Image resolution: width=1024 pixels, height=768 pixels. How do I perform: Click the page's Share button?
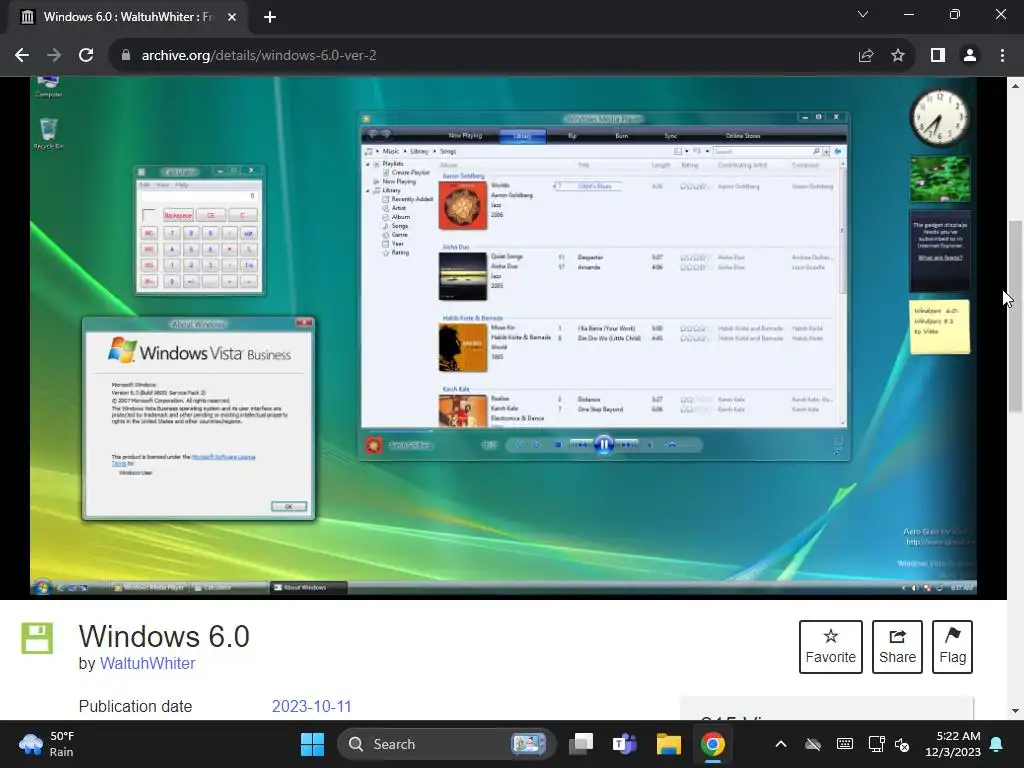[897, 647]
